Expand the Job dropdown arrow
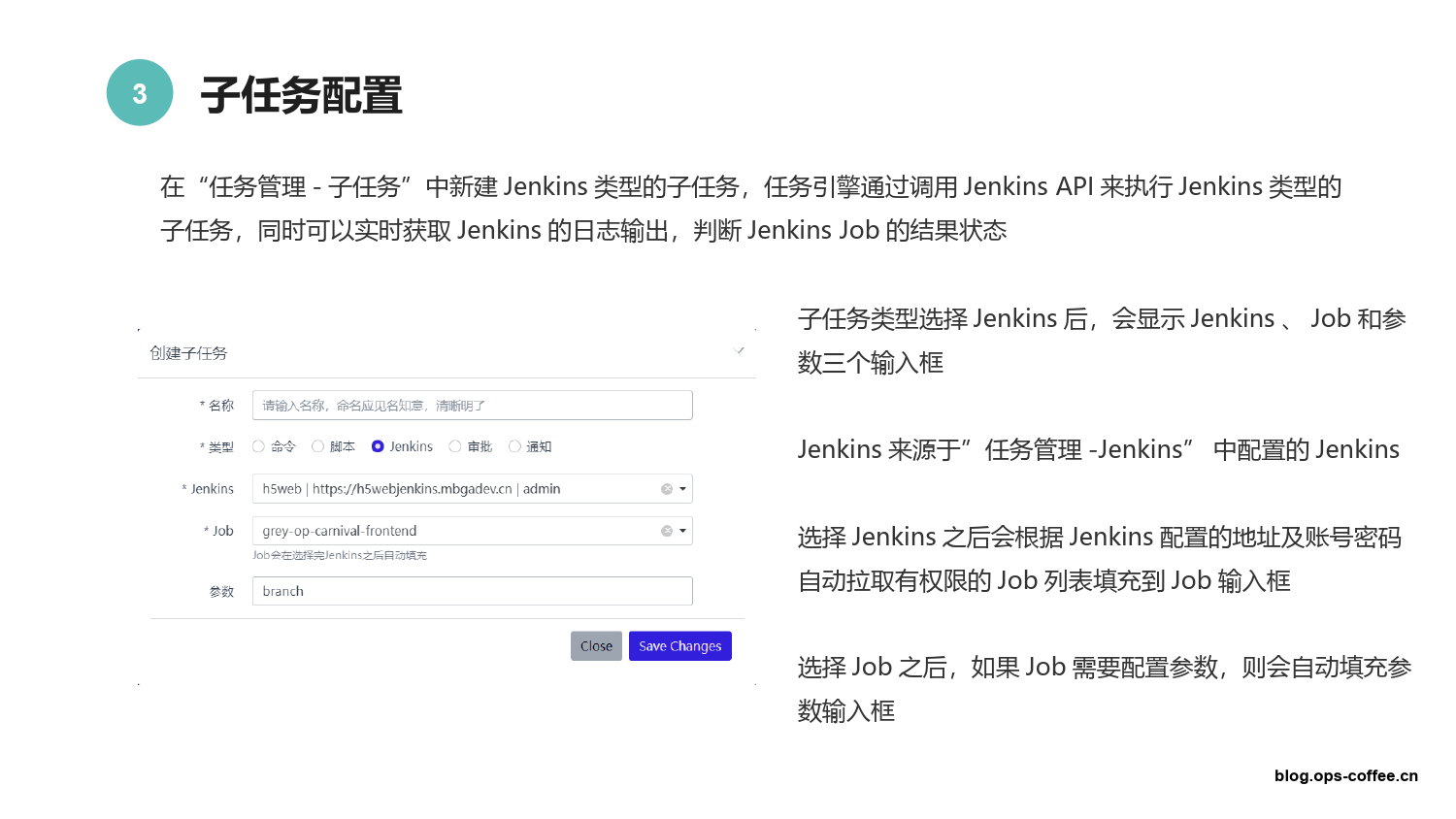 (683, 531)
